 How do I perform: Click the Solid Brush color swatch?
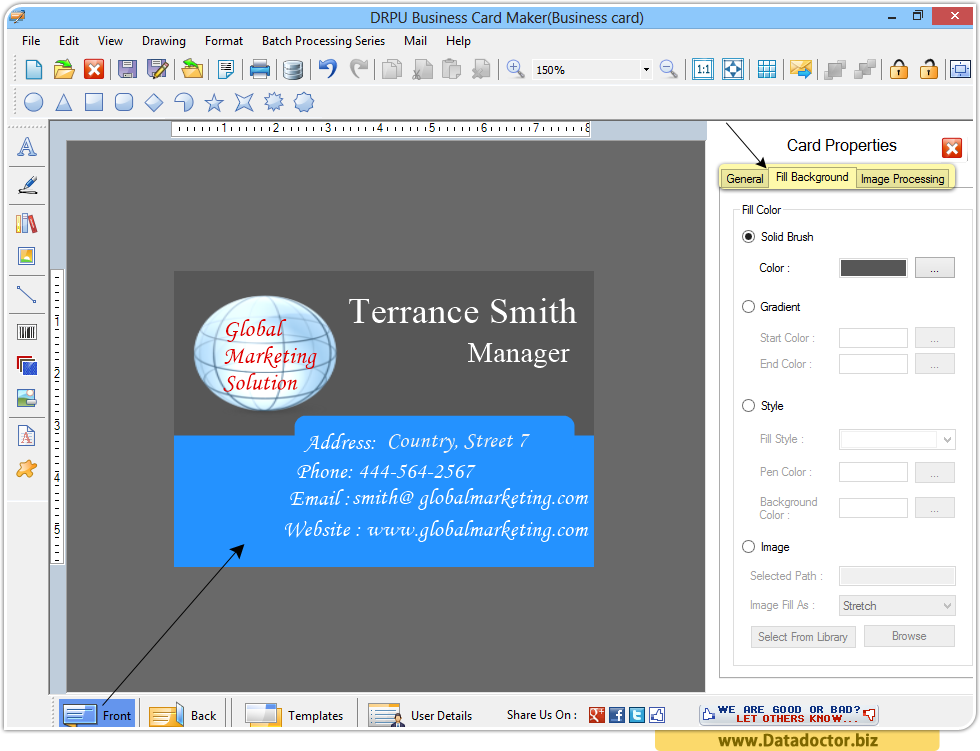872,267
